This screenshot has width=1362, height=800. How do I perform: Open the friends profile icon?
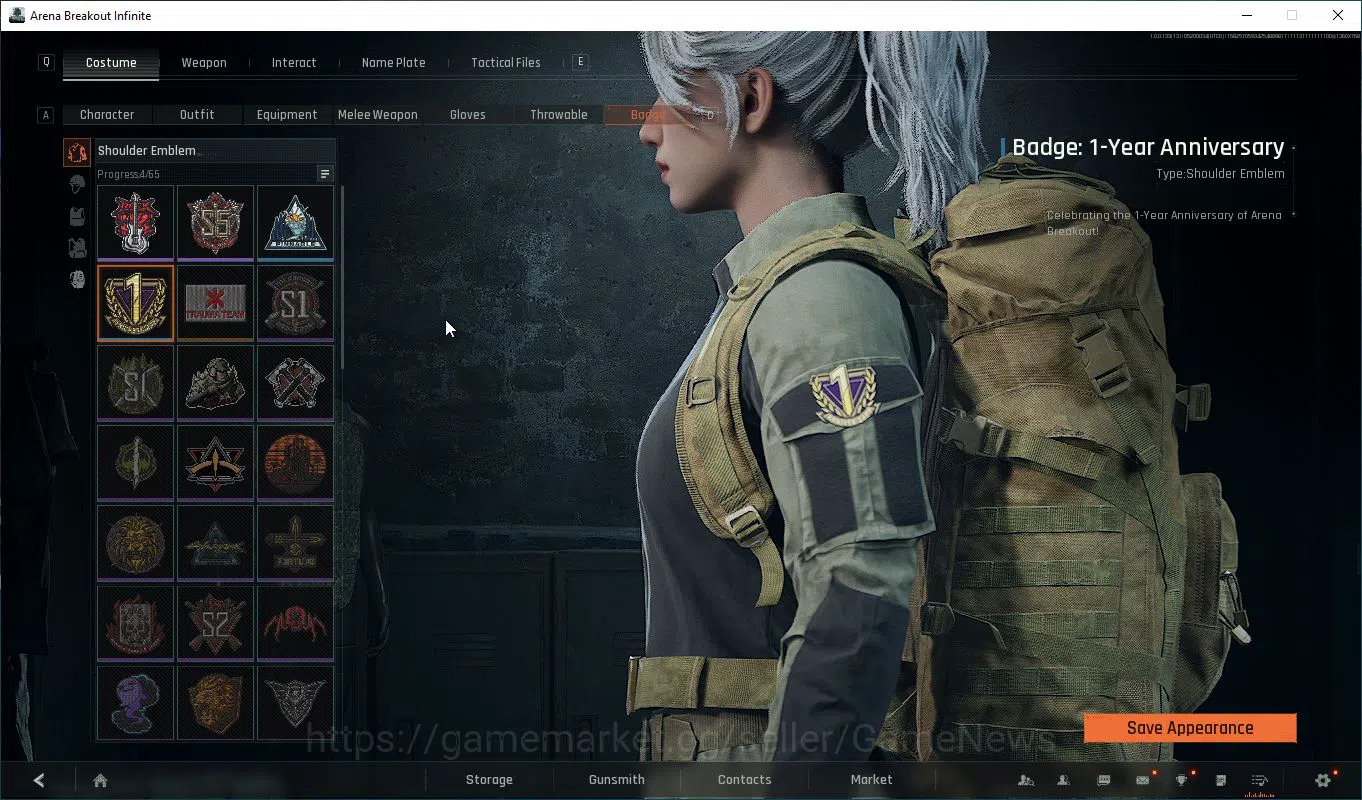1064,780
